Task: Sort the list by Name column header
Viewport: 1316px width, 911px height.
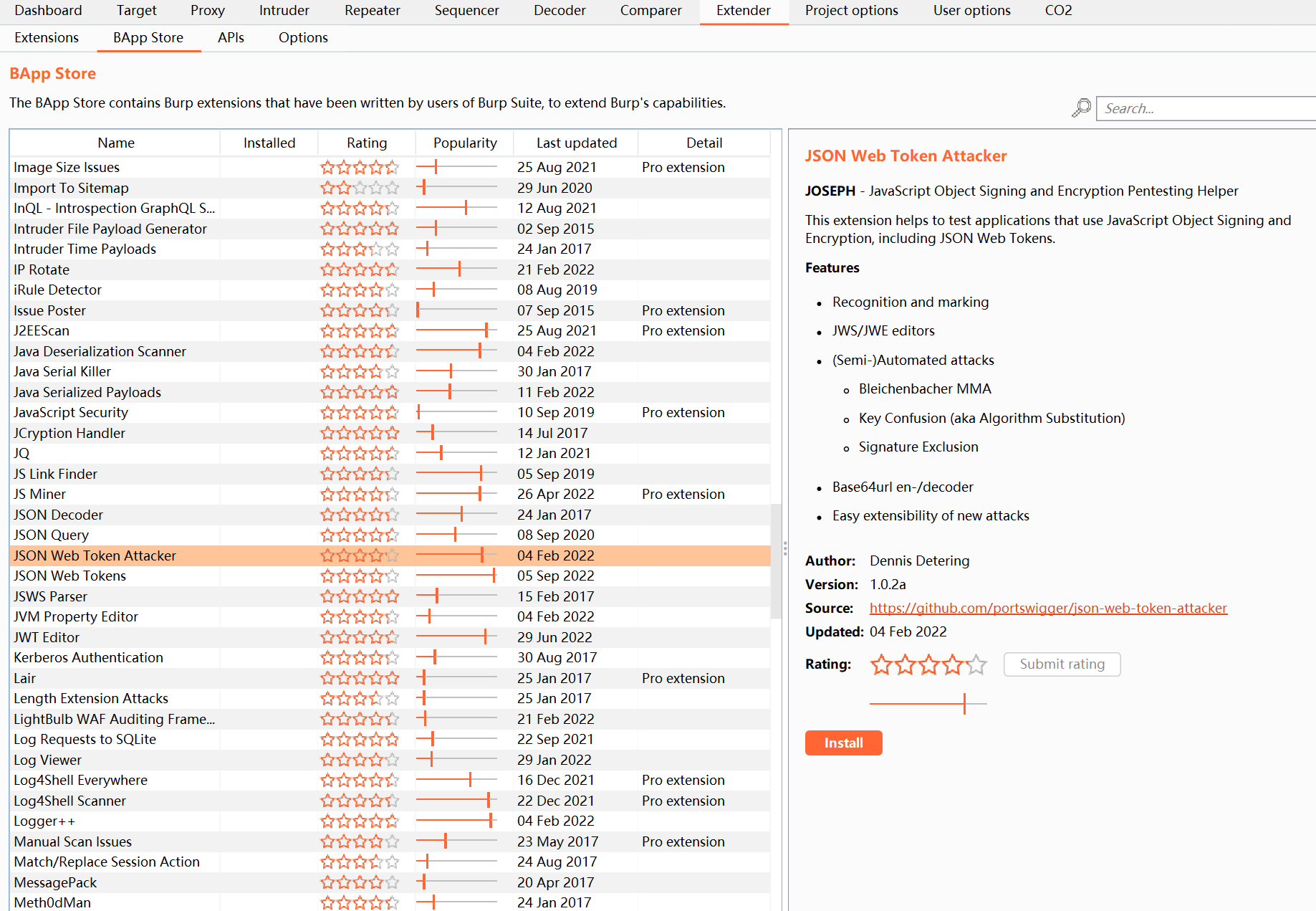Action: pyautogui.click(x=115, y=143)
